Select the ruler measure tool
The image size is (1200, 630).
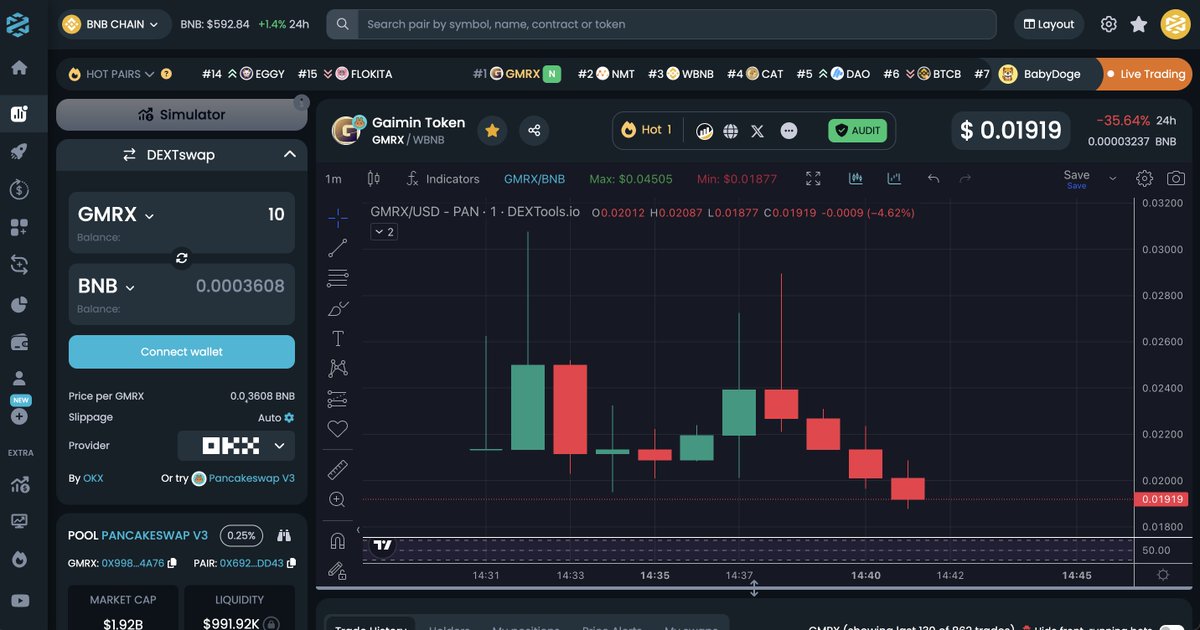click(338, 469)
